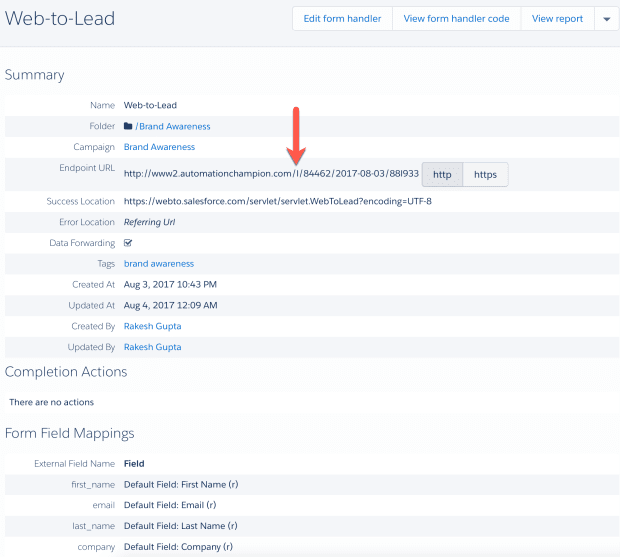Click the Endpoint URL text
The height and width of the screenshot is (557, 620).
pyautogui.click(x=270, y=175)
